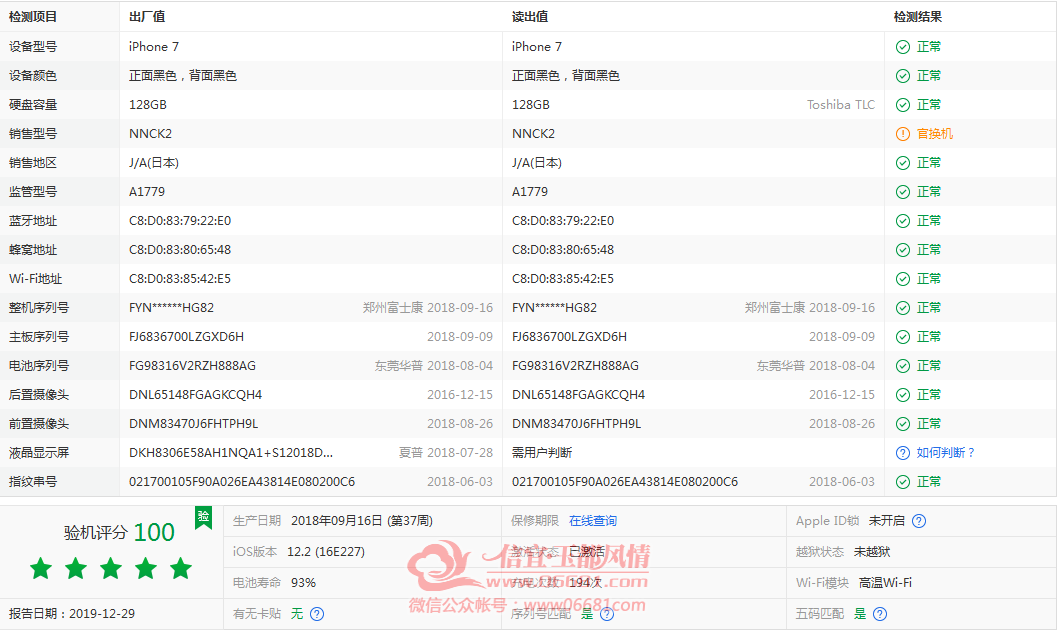The image size is (1058, 630).
Task: Click the 需用户判断 display read value
Action: click(542, 453)
